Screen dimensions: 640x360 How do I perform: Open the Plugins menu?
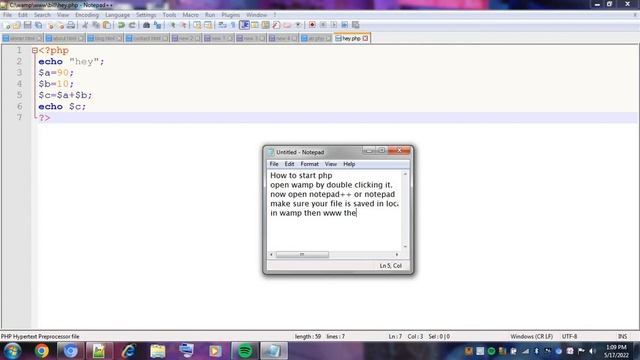click(231, 15)
